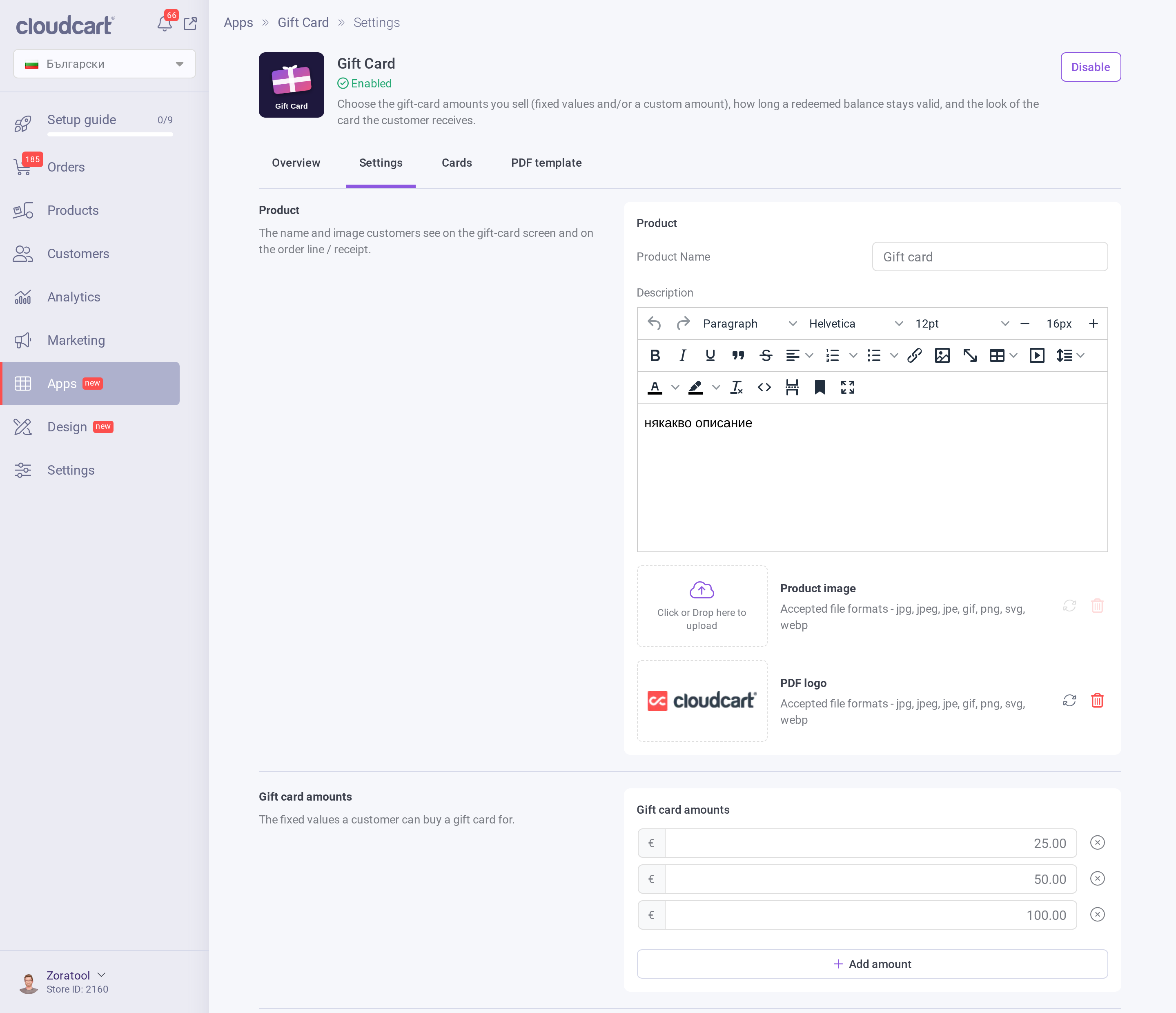
Task: Open the Helvetica font dropdown
Action: [x=855, y=324]
